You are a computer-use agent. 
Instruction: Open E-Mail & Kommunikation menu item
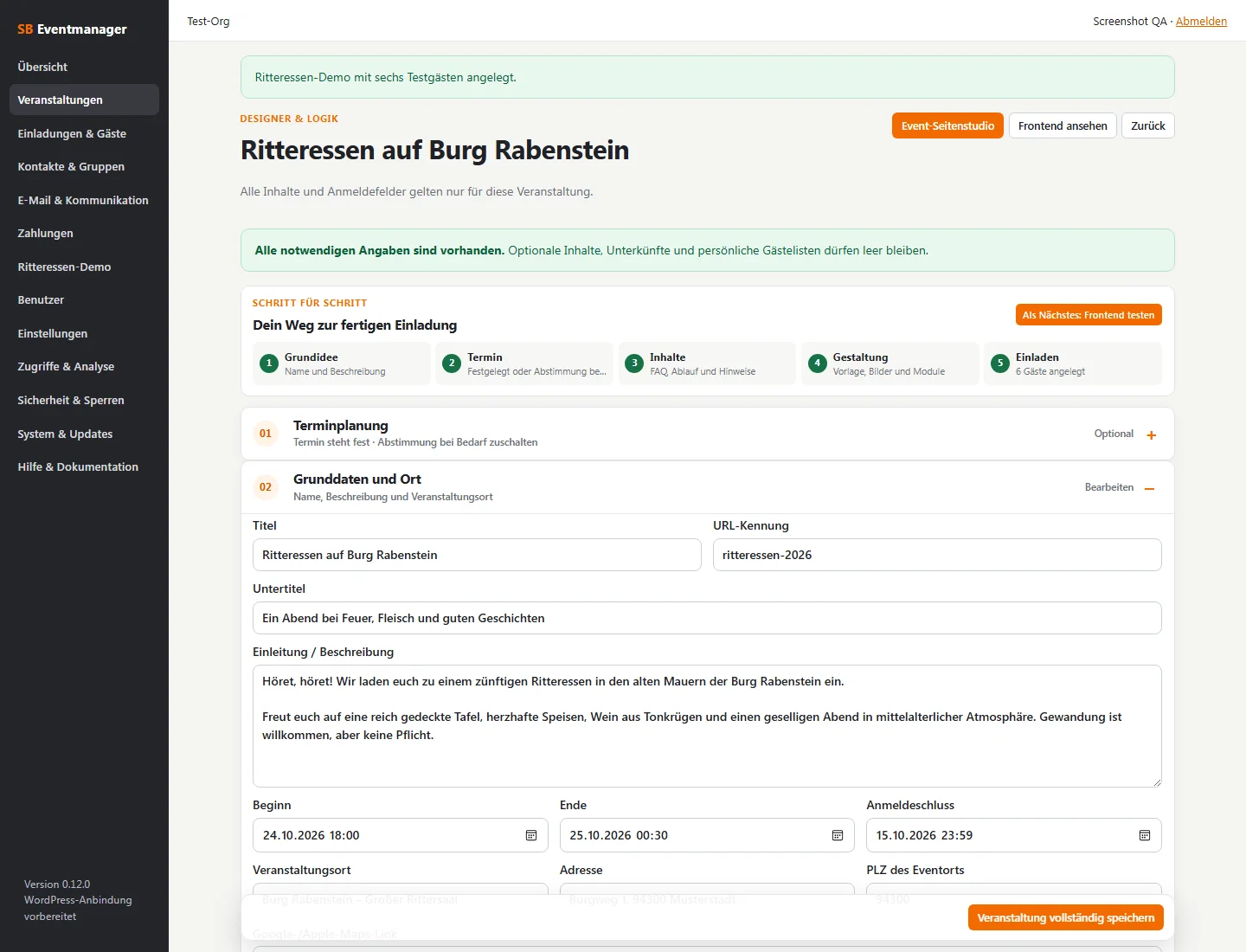tap(84, 200)
